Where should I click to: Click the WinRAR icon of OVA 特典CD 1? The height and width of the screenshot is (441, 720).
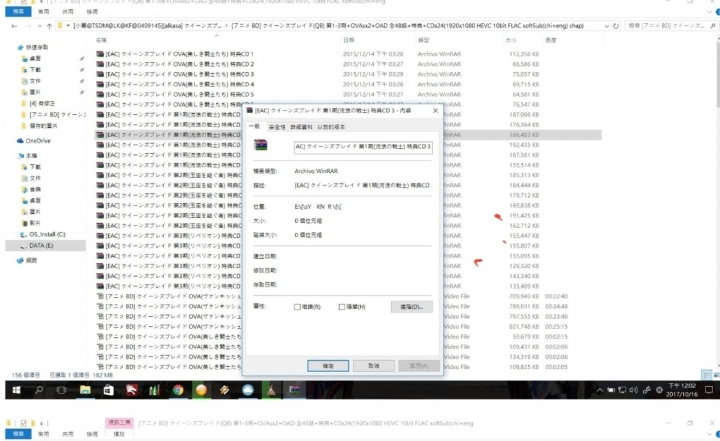pyautogui.click(x=100, y=54)
